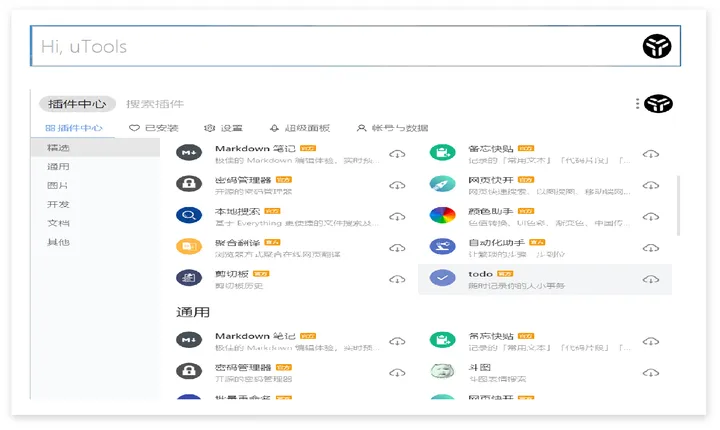This screenshot has height=430, width=720.
Task: Click the color wheel 颜色助手 icon
Action: [442, 215]
